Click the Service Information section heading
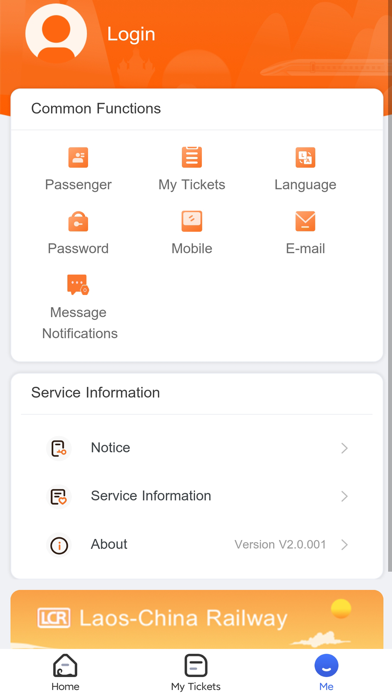 pyautogui.click(x=95, y=393)
